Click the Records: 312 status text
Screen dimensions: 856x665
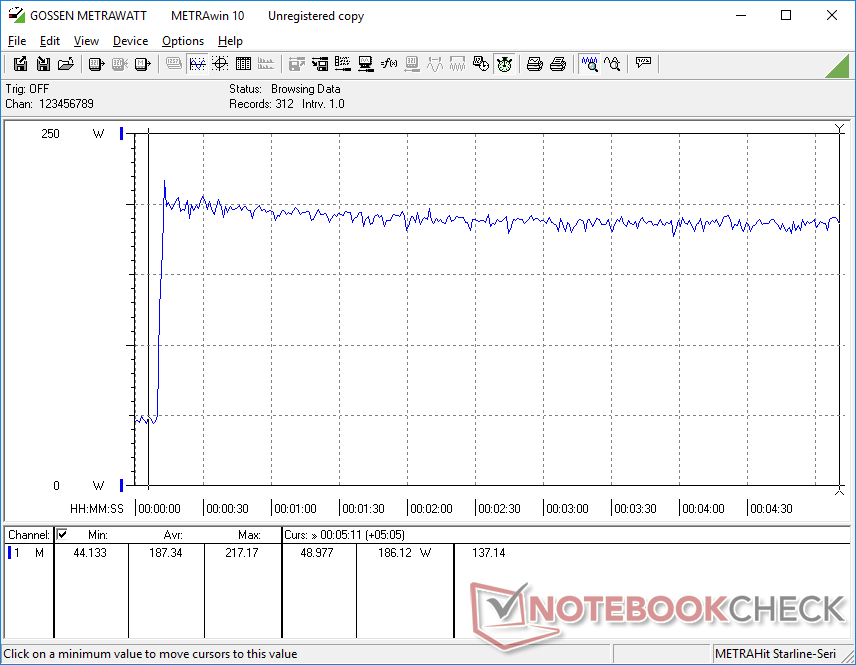[x=261, y=104]
